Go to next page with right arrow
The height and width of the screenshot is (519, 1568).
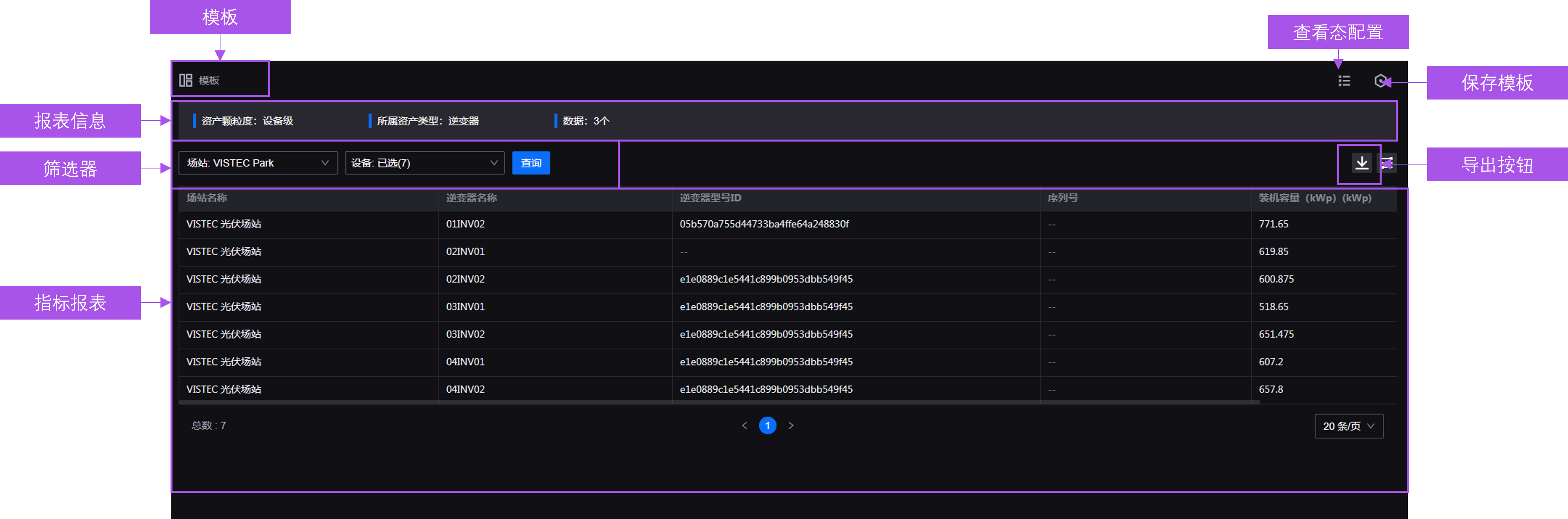[791, 425]
